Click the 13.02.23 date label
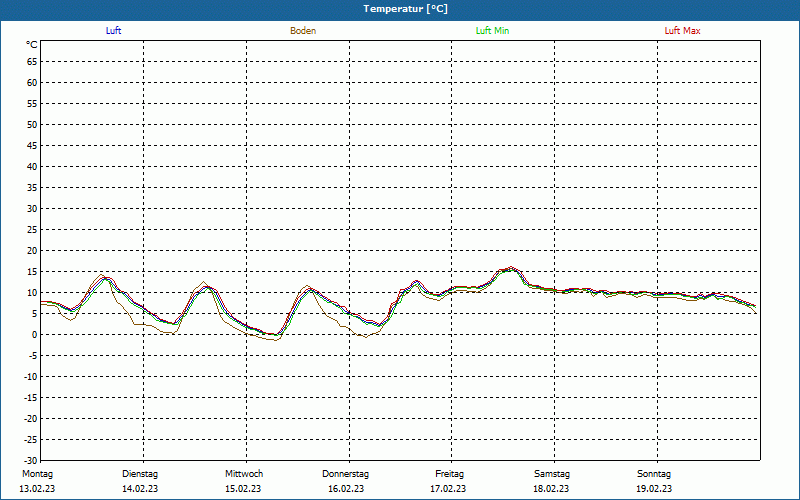Image resolution: width=800 pixels, height=500 pixels. point(37,489)
